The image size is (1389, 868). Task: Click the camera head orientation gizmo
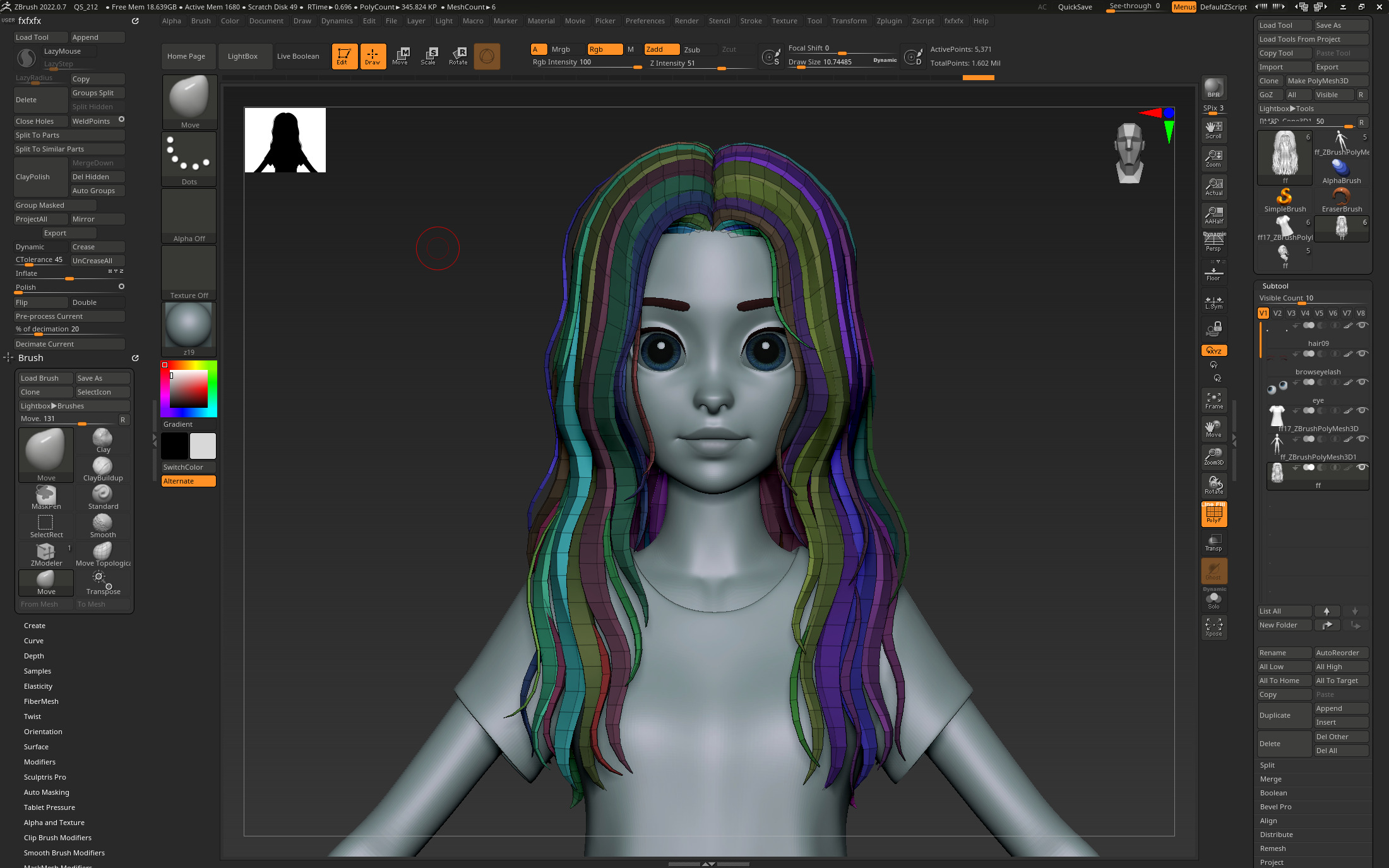coord(1130,153)
